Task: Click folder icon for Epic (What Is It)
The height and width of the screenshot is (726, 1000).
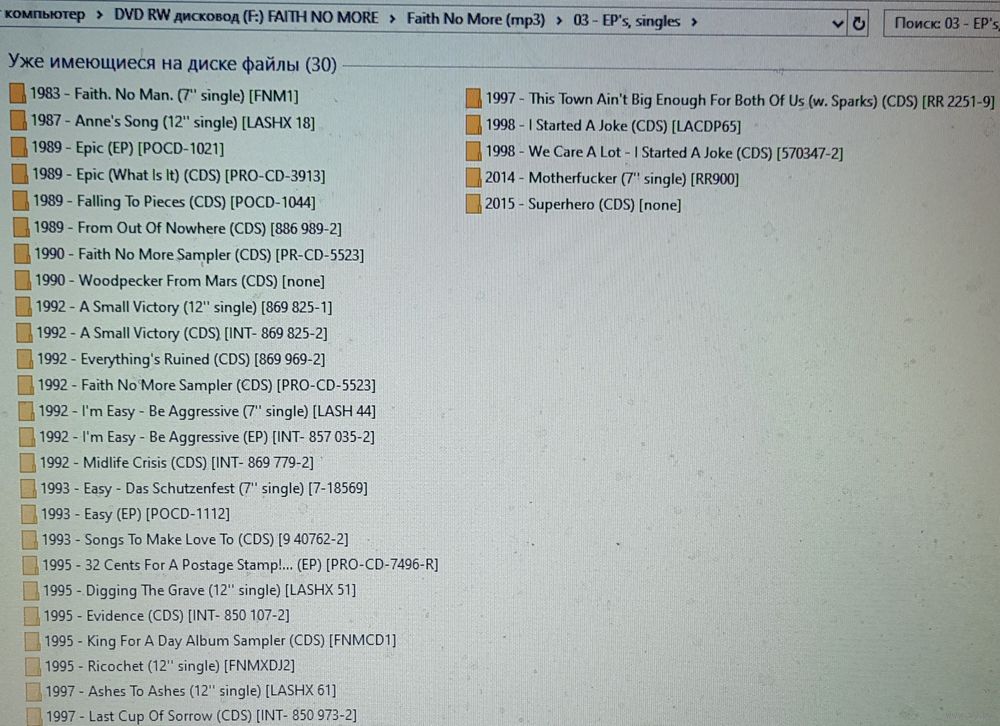Action: tap(20, 174)
